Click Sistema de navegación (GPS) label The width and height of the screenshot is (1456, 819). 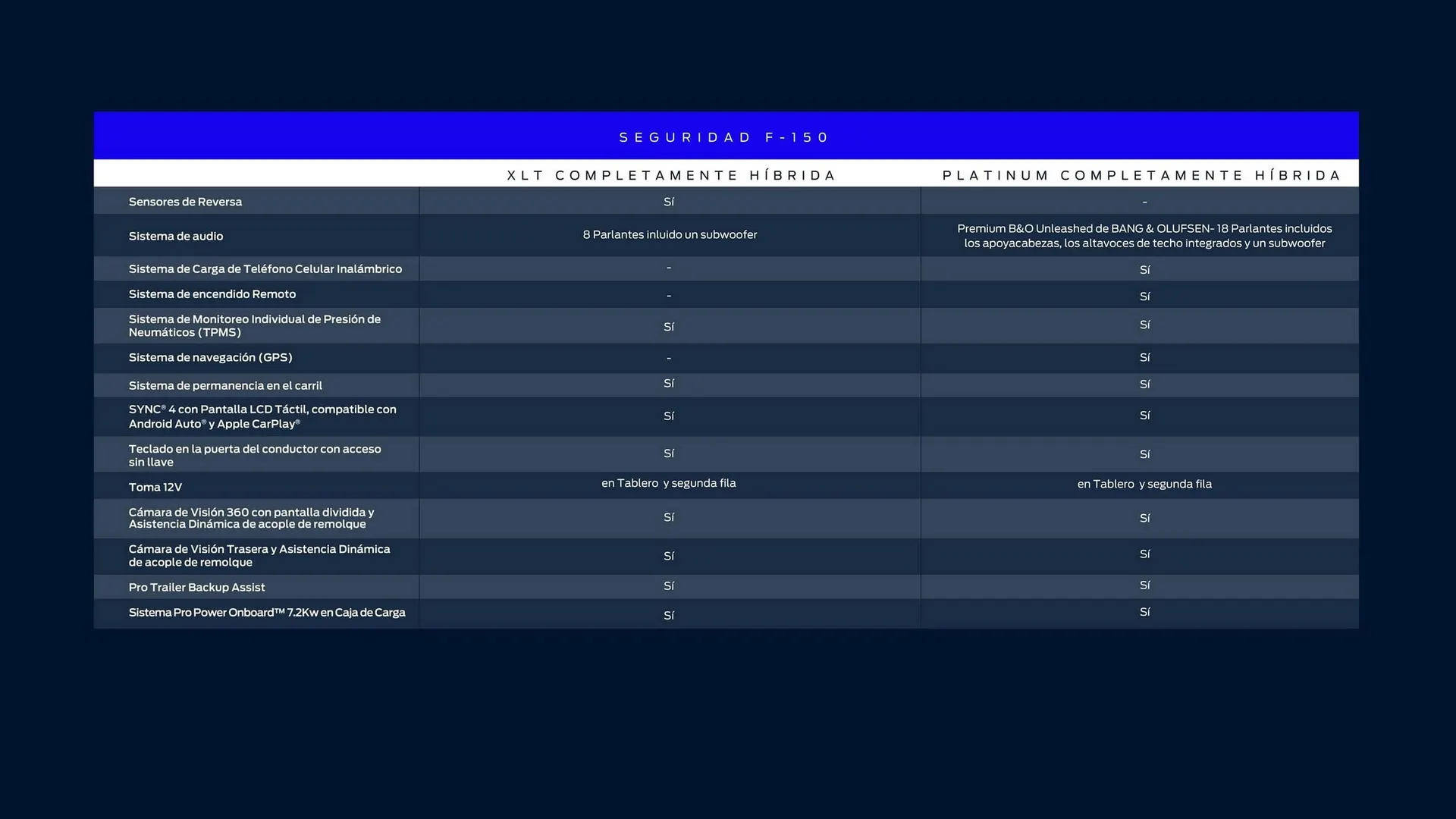pos(210,357)
